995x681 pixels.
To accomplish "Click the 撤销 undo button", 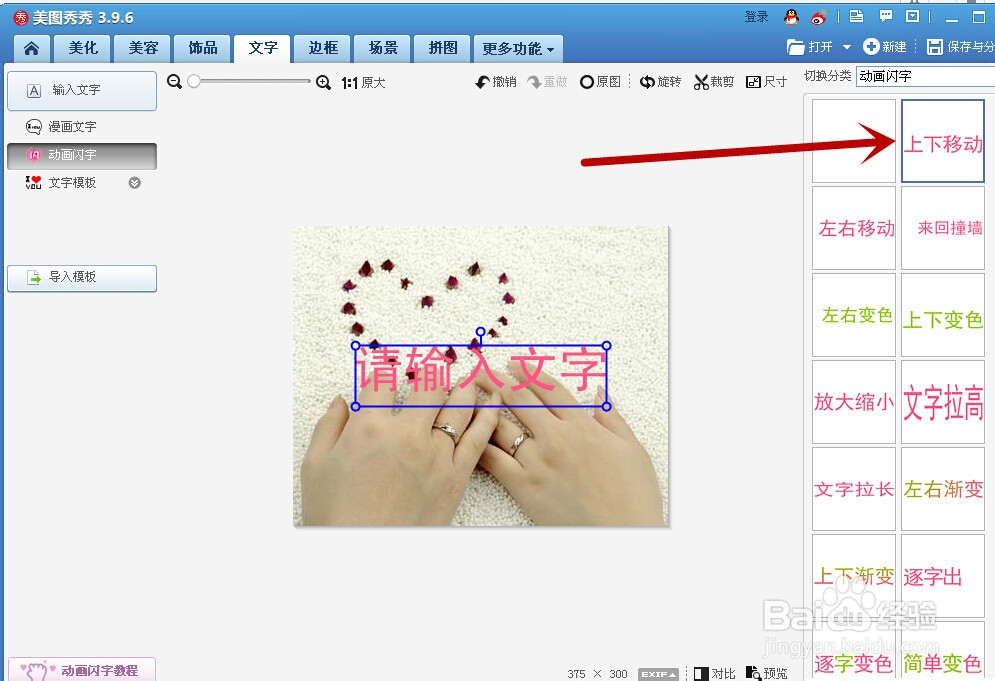I will click(496, 82).
